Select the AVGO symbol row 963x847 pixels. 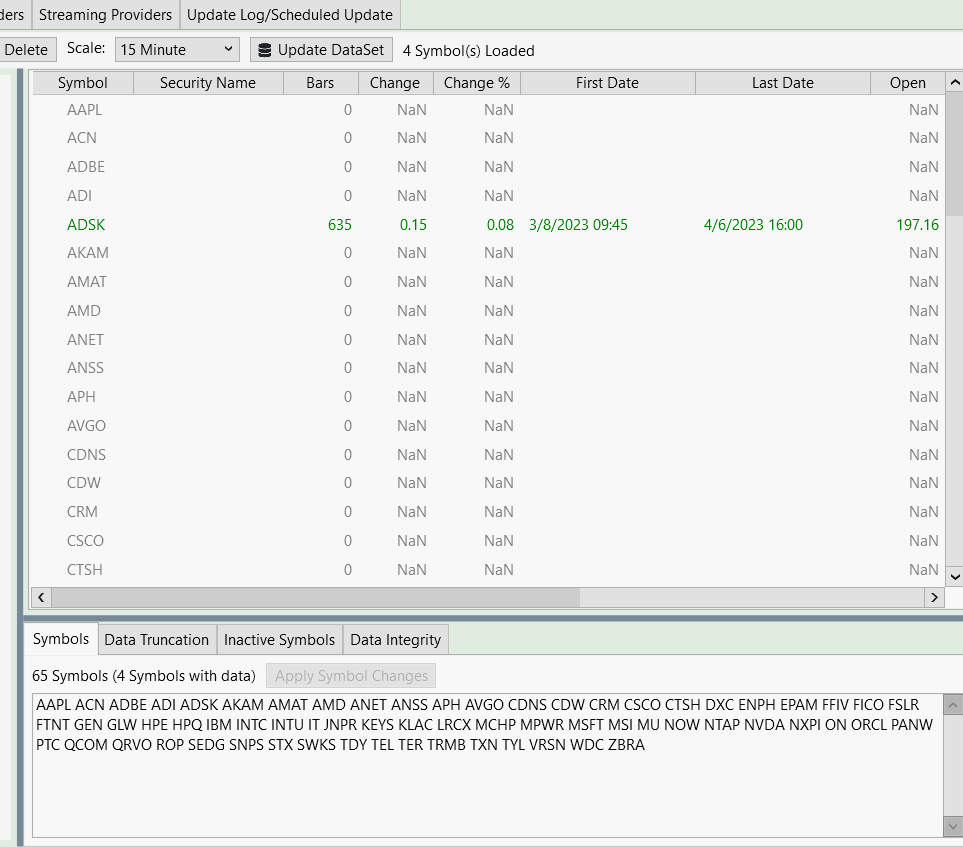pyautogui.click(x=488, y=426)
